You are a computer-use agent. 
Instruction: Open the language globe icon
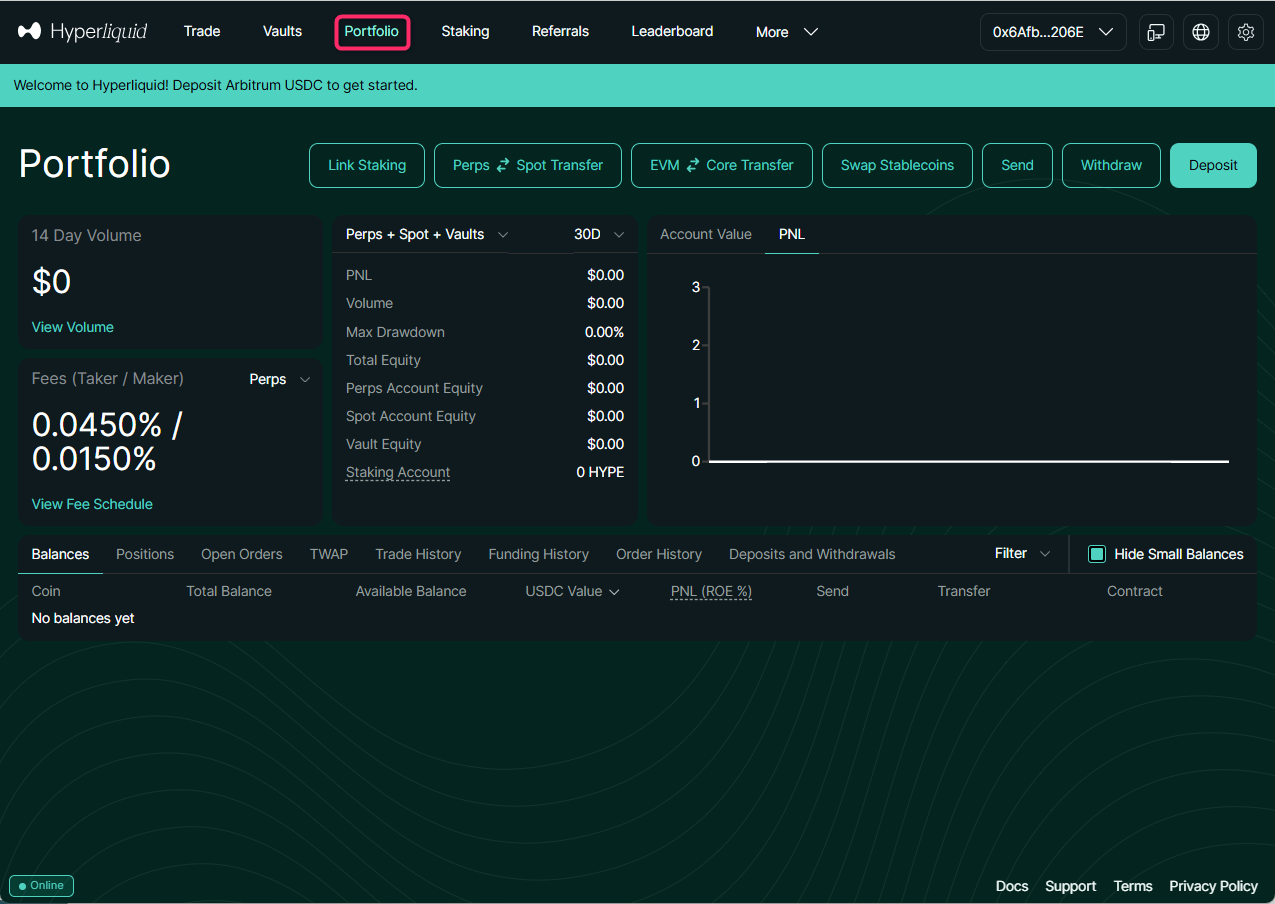point(1200,32)
